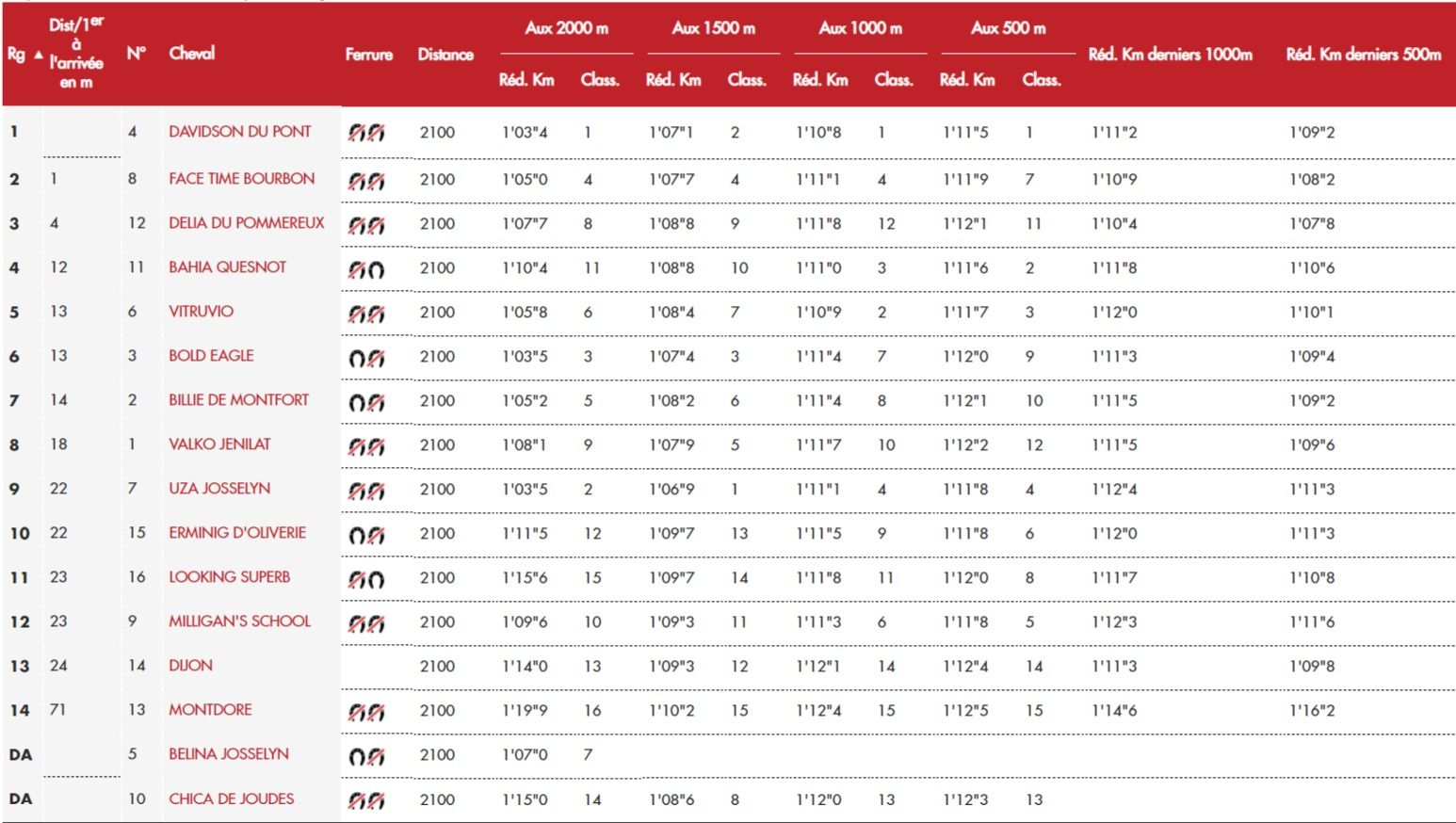The height and width of the screenshot is (823, 1456).
Task: Click the ferrure icon for FACE TIME BOURBON
Action: [366, 181]
